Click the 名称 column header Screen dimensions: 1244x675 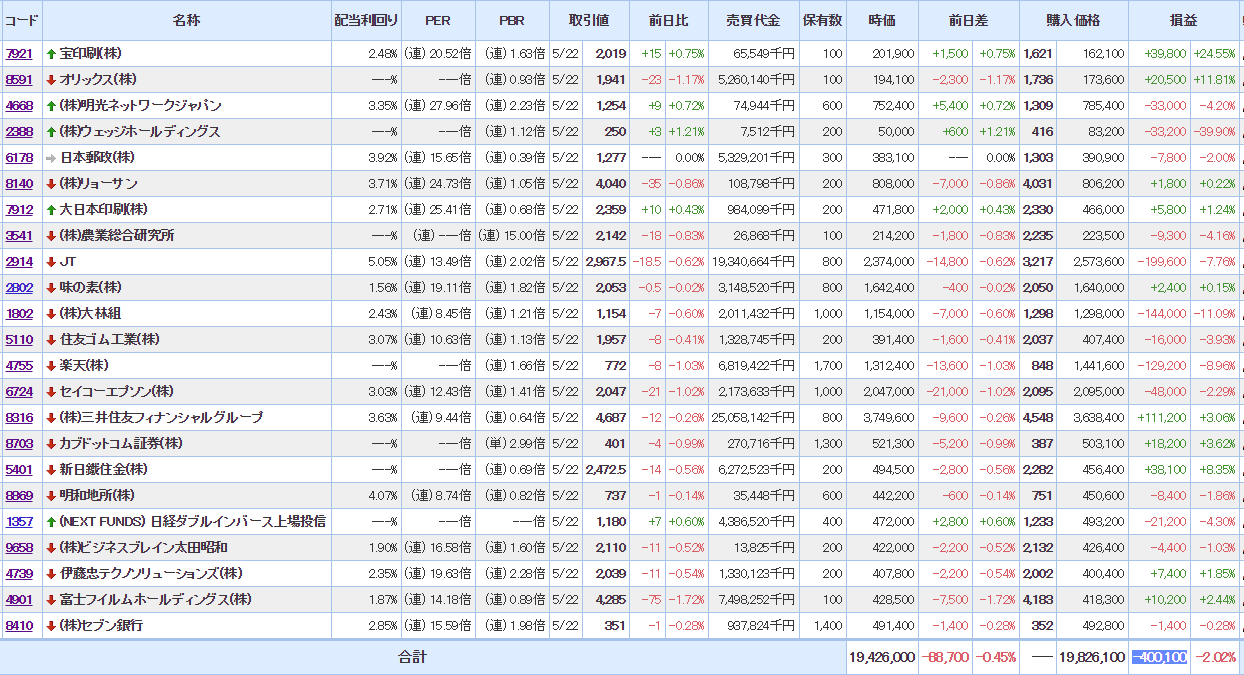(x=186, y=20)
